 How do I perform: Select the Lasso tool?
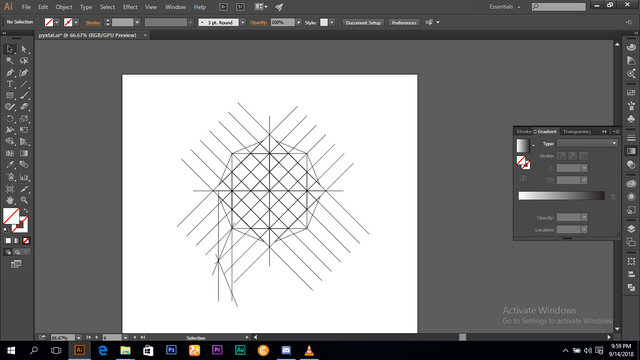[24, 61]
